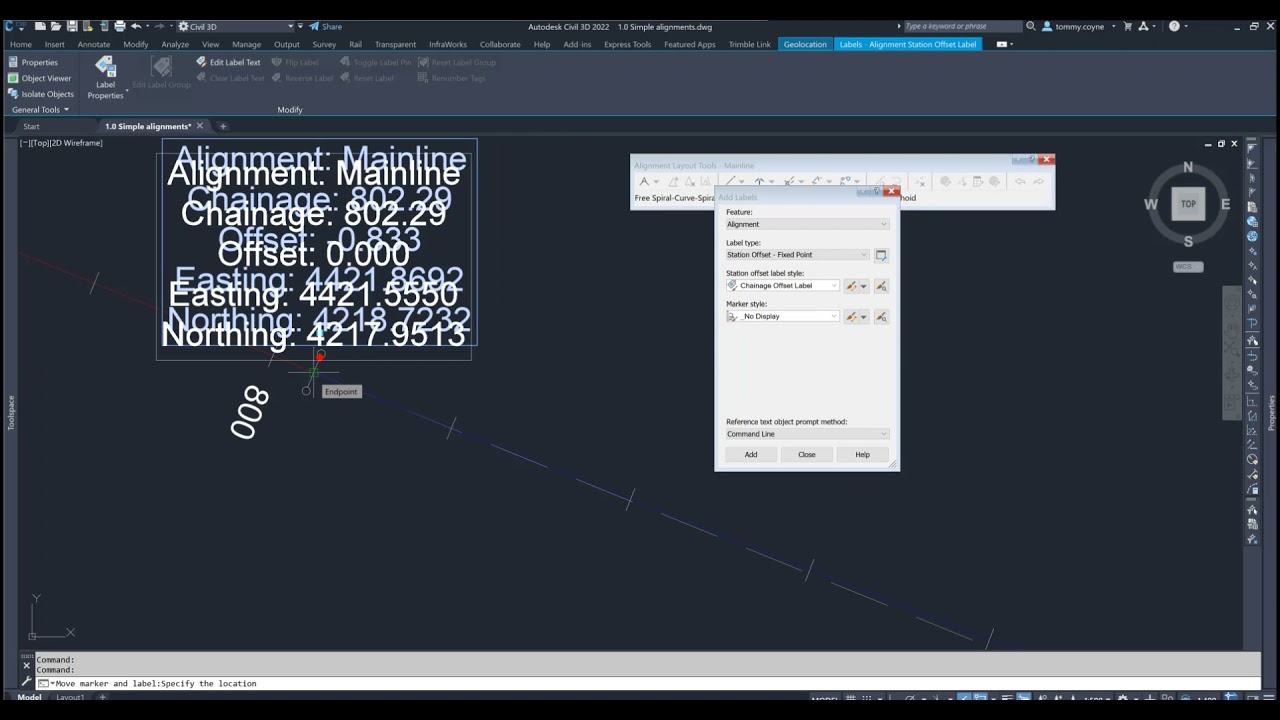Image resolution: width=1280 pixels, height=720 pixels.
Task: Switch to the Survey ribbon tab
Action: [324, 44]
